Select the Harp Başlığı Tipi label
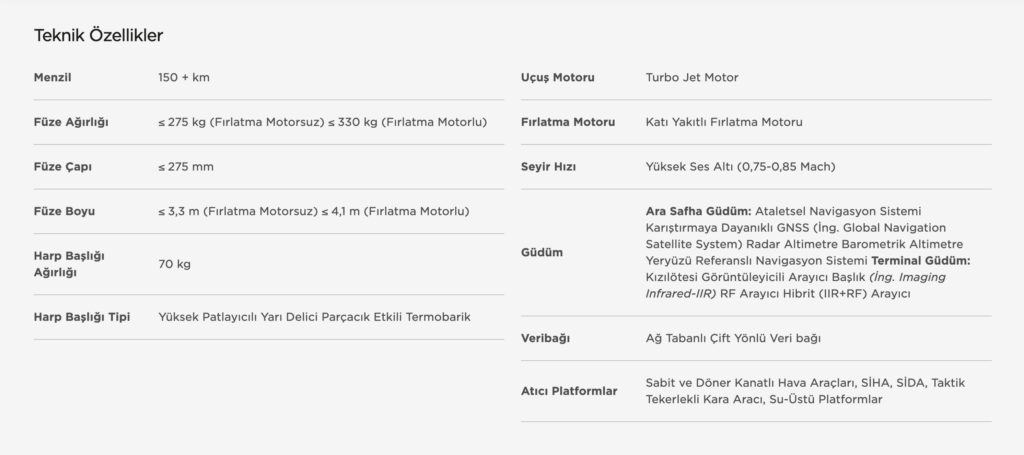This screenshot has width=1024, height=455. 82,317
